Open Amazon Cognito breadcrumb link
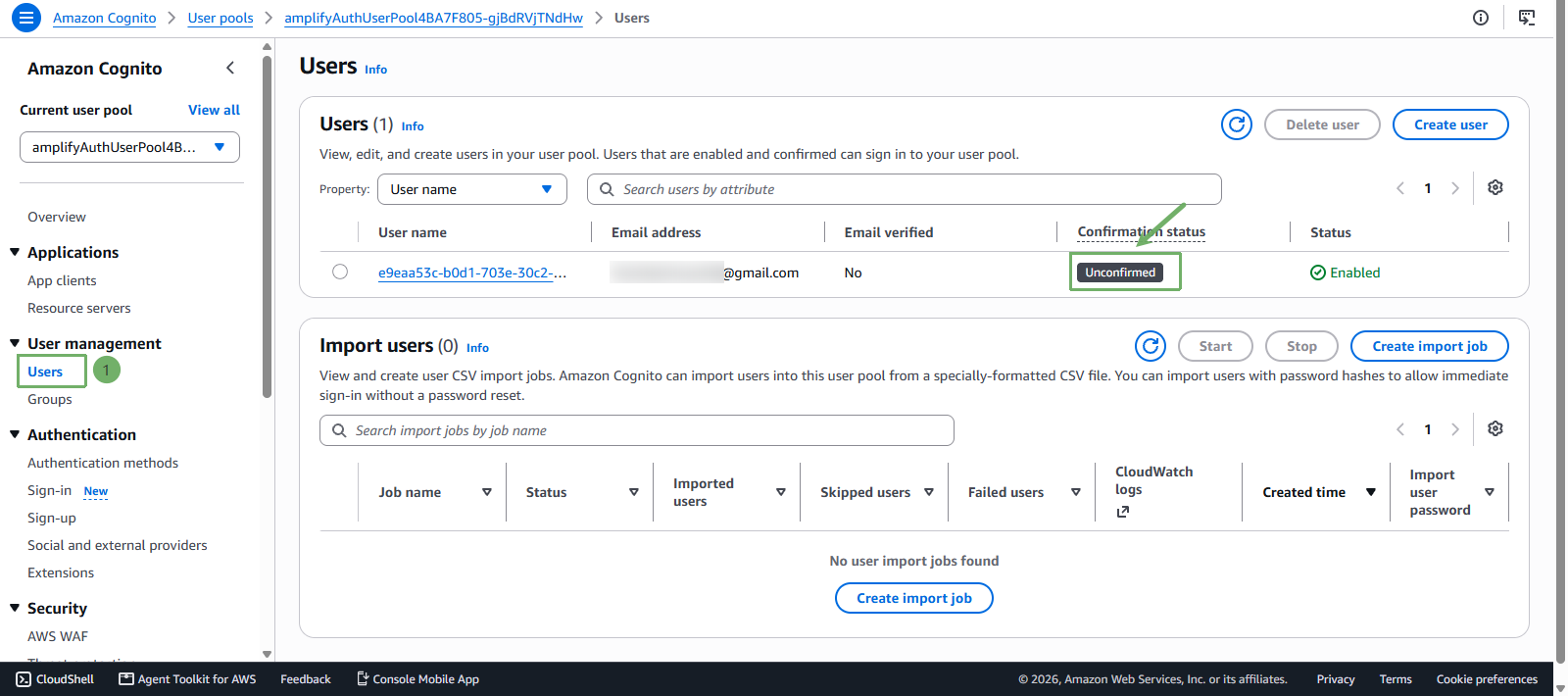This screenshot has width=1568, height=696. (105, 18)
